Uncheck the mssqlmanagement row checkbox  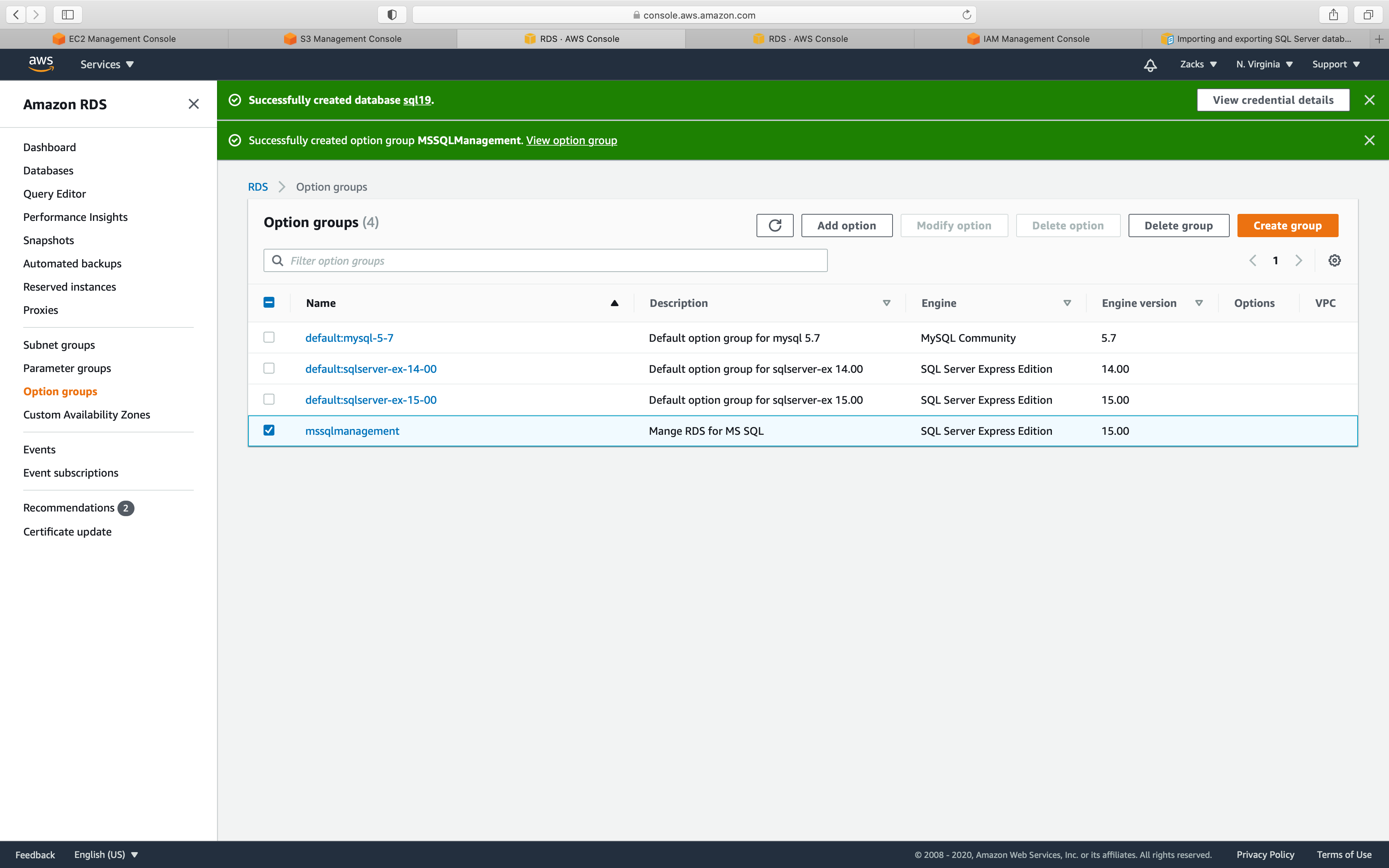[269, 431]
